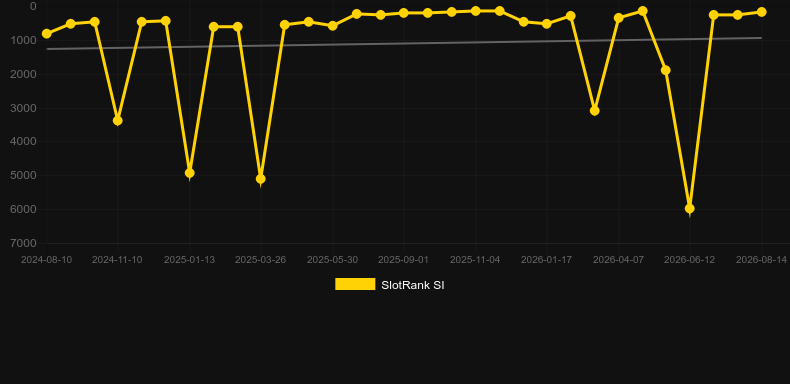This screenshot has width=790, height=384.
Task: Click the 4000 y-axis label
Action: point(24,142)
